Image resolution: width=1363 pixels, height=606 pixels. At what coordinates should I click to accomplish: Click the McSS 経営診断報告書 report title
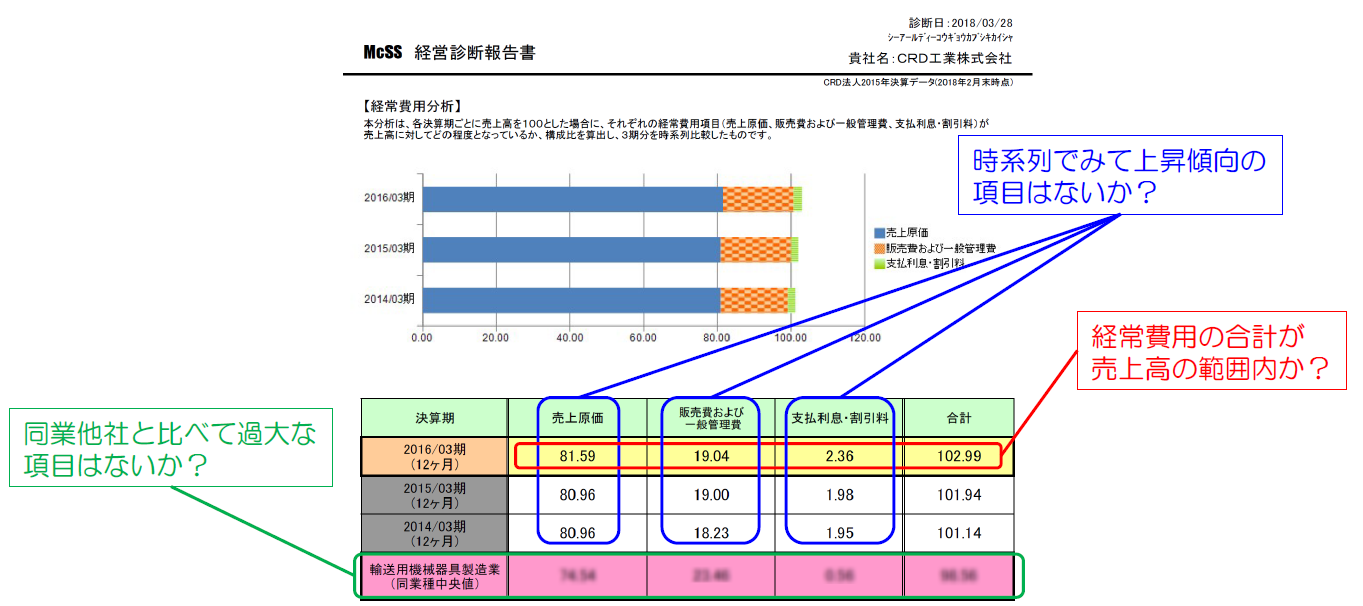(450, 53)
